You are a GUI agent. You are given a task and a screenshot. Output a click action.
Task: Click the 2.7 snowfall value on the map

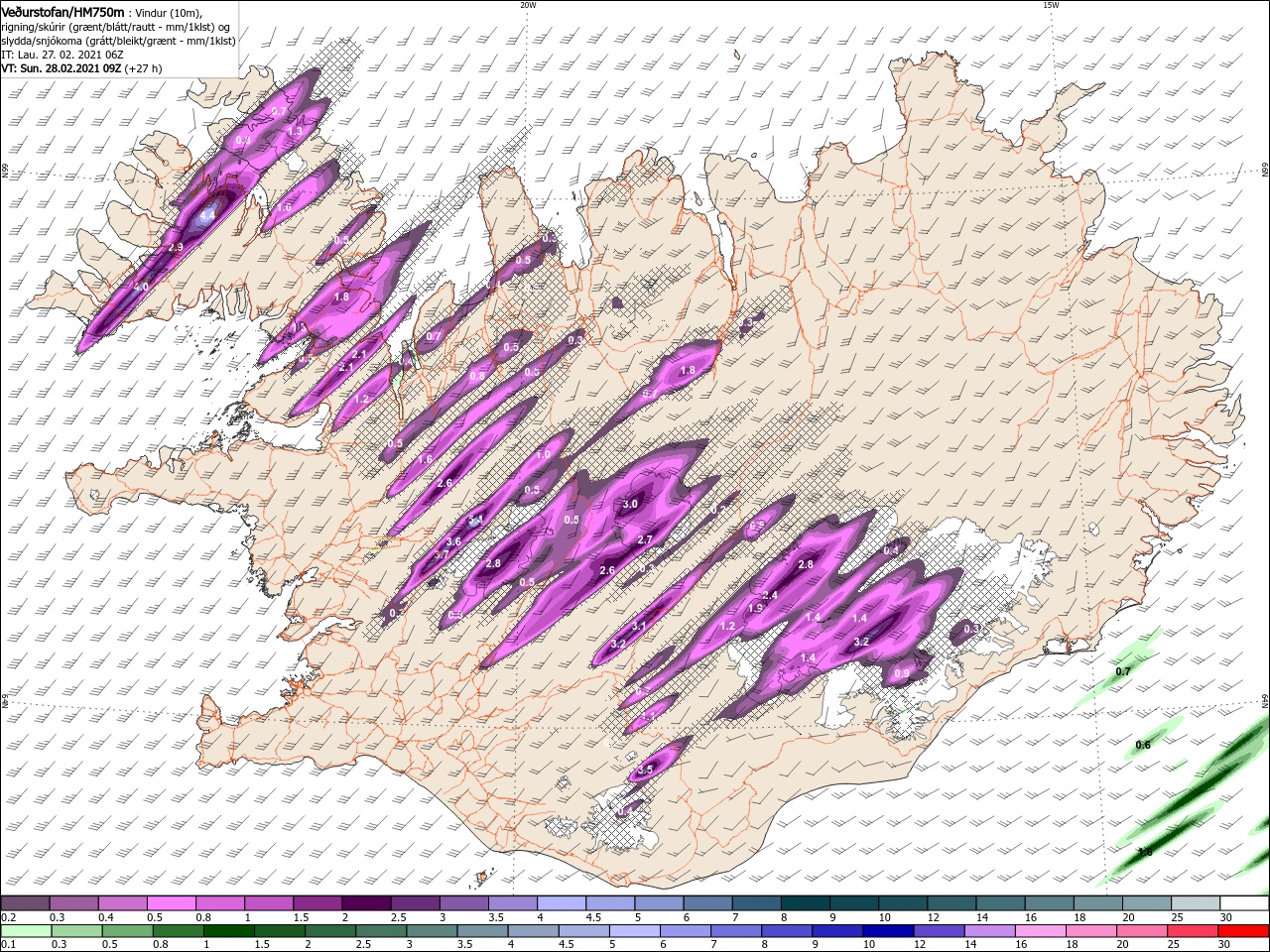pyautogui.click(x=644, y=539)
